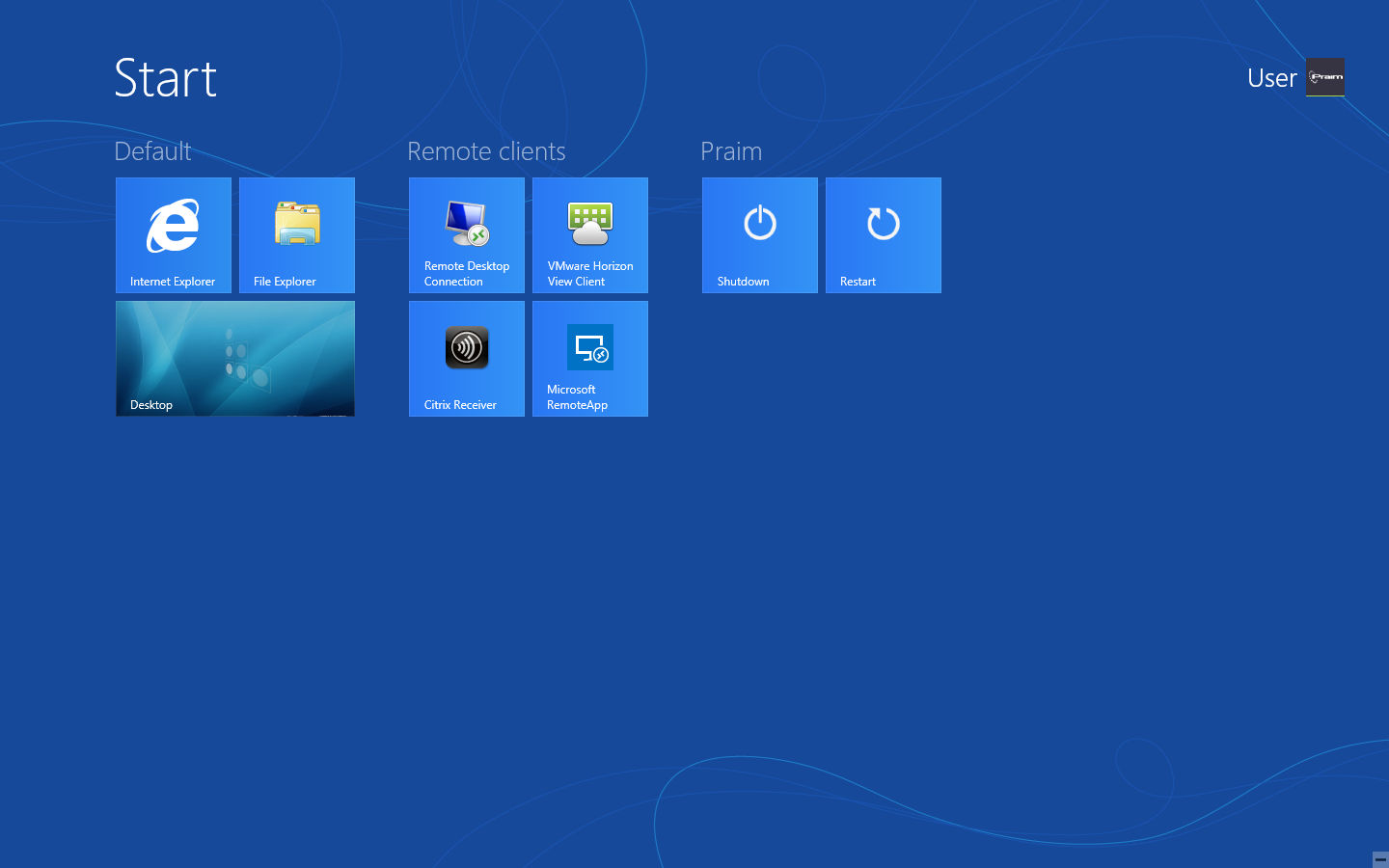The width and height of the screenshot is (1389, 868).
Task: Select the Praim group heading
Action: pyautogui.click(x=731, y=151)
